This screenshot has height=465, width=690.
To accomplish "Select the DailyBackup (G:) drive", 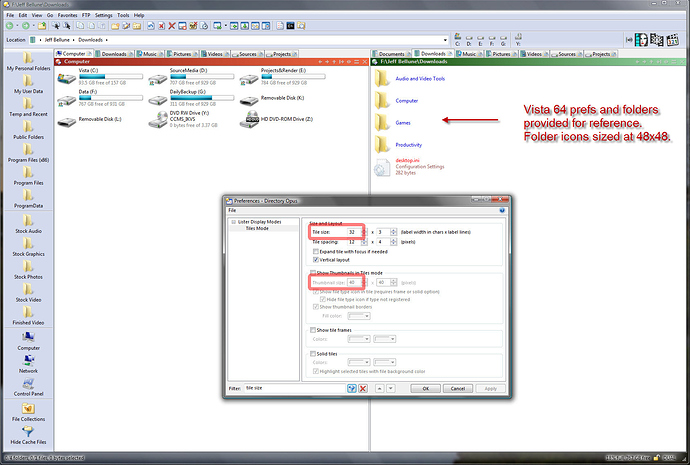I will click(x=191, y=98).
